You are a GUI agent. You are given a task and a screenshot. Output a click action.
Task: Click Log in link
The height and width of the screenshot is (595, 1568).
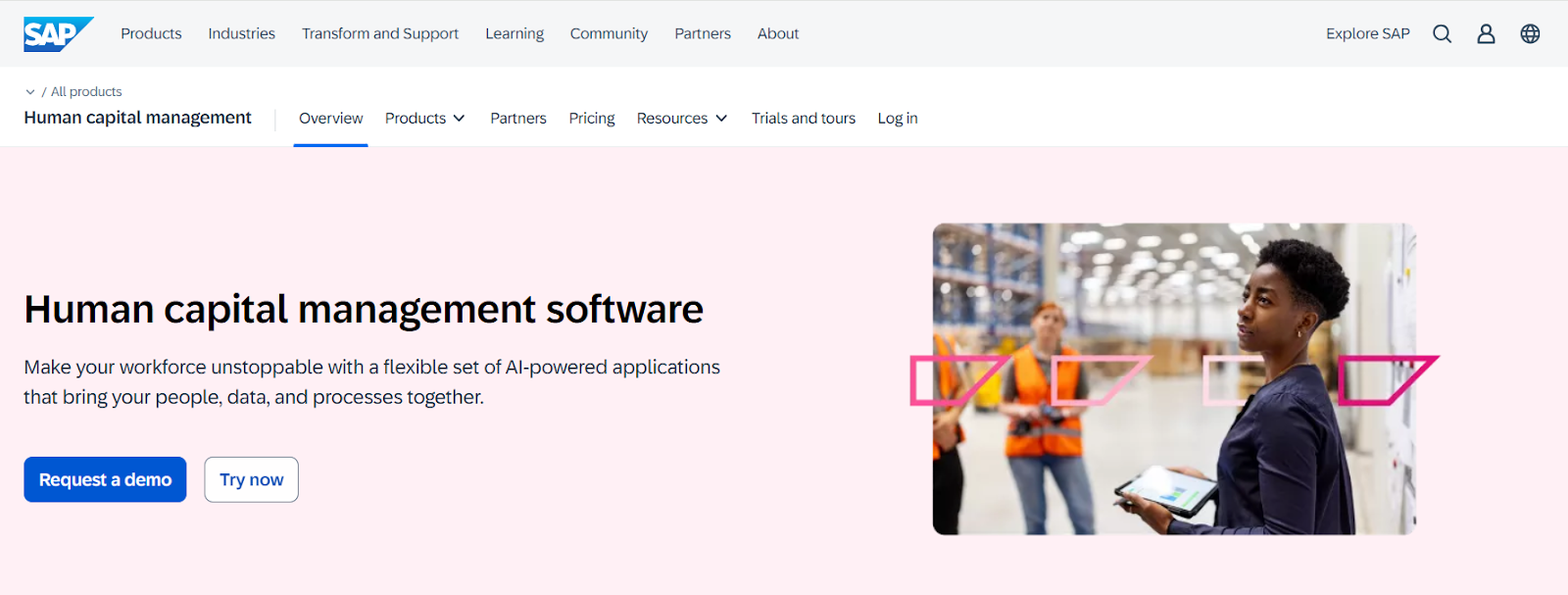click(898, 119)
